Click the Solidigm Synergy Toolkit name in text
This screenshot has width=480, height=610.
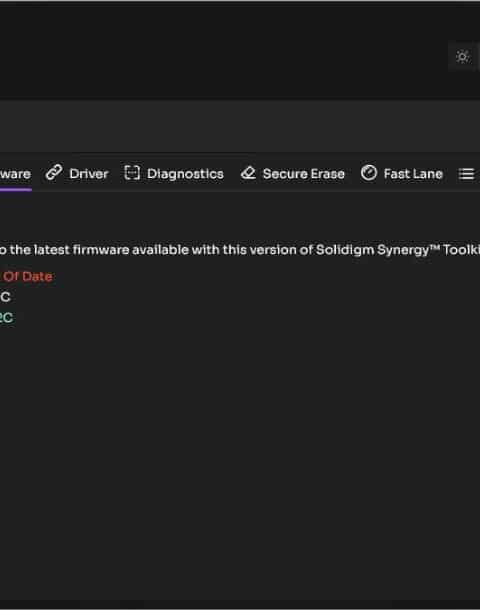click(x=398, y=249)
